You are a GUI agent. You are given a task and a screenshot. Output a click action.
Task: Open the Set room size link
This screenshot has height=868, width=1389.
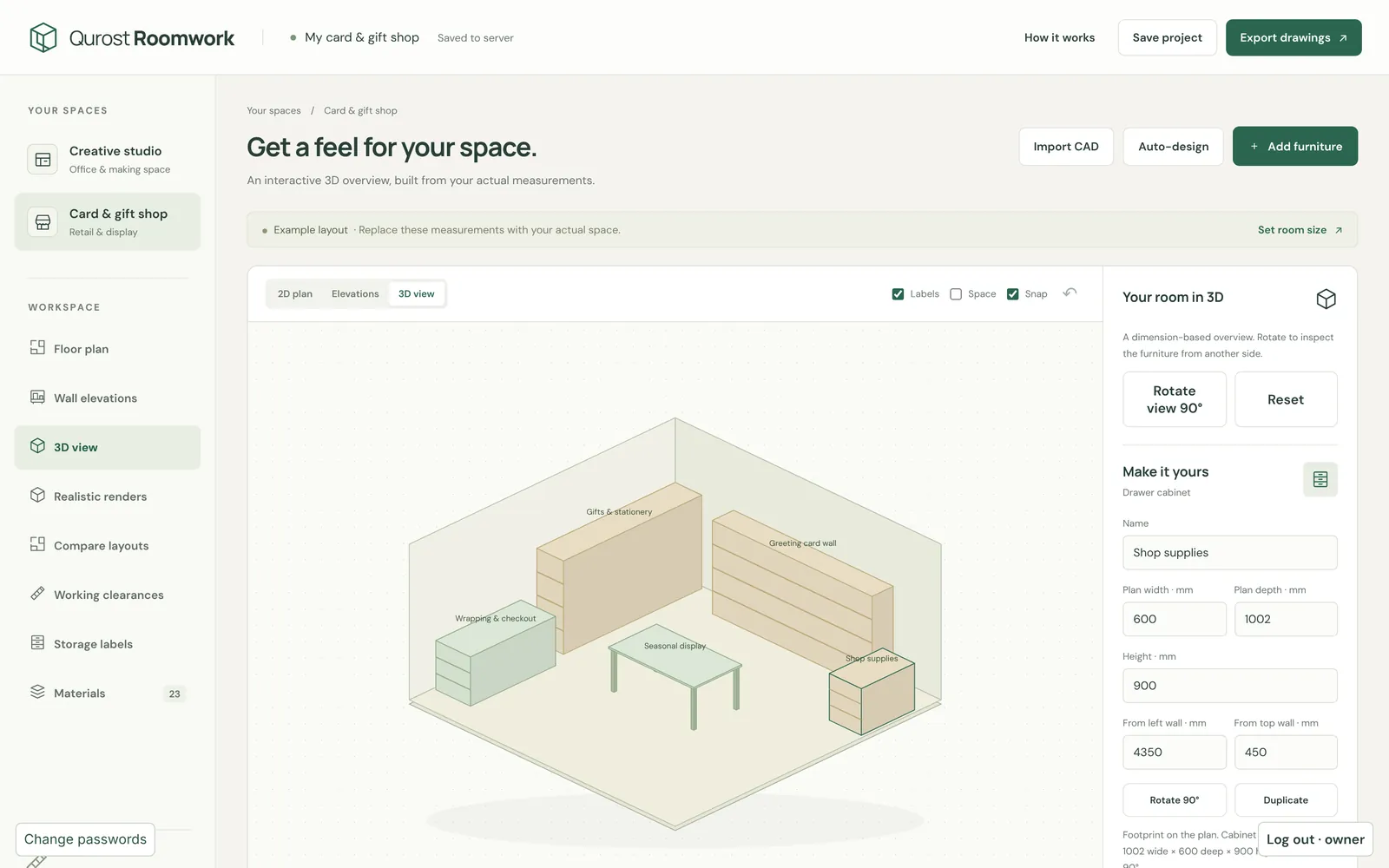click(1300, 230)
